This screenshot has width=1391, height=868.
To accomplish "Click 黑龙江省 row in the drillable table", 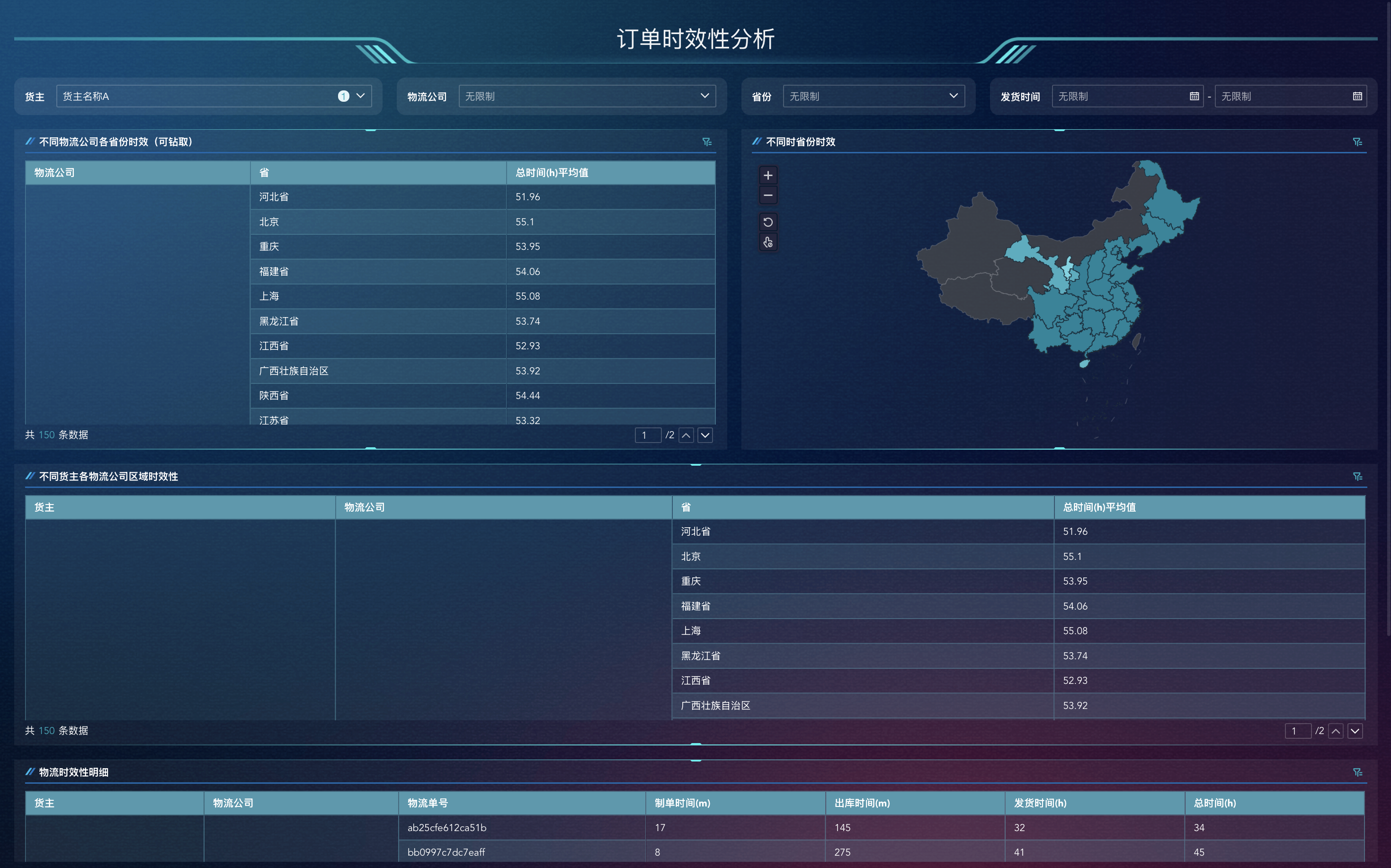I will click(279, 321).
